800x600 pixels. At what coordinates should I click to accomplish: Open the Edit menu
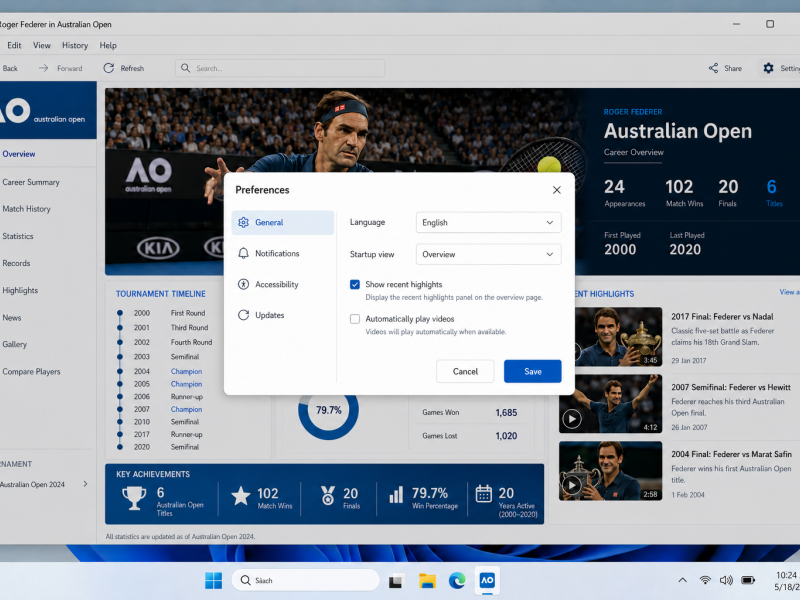point(14,45)
